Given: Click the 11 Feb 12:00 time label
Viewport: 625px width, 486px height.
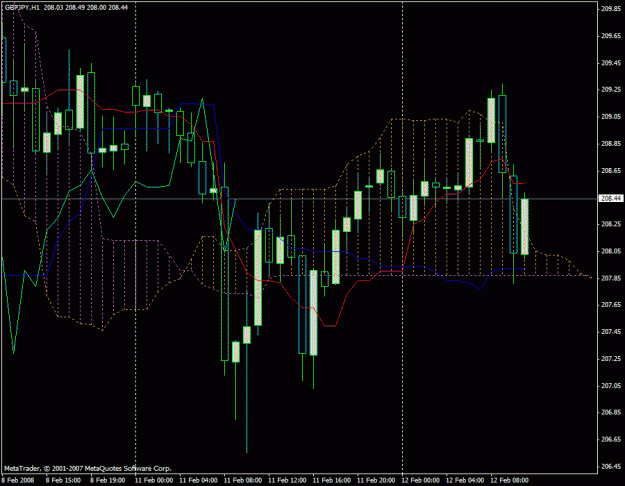Looking at the screenshot, I should (x=287, y=480).
